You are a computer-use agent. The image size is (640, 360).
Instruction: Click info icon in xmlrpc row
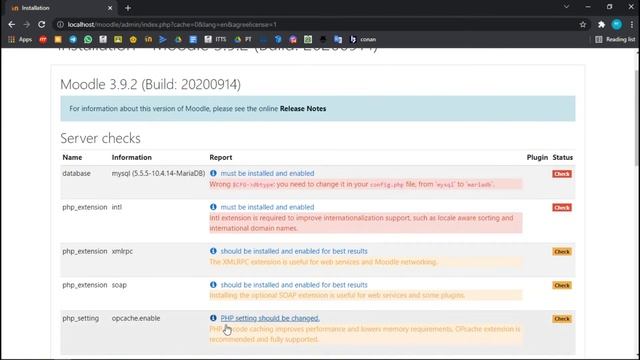coord(213,251)
